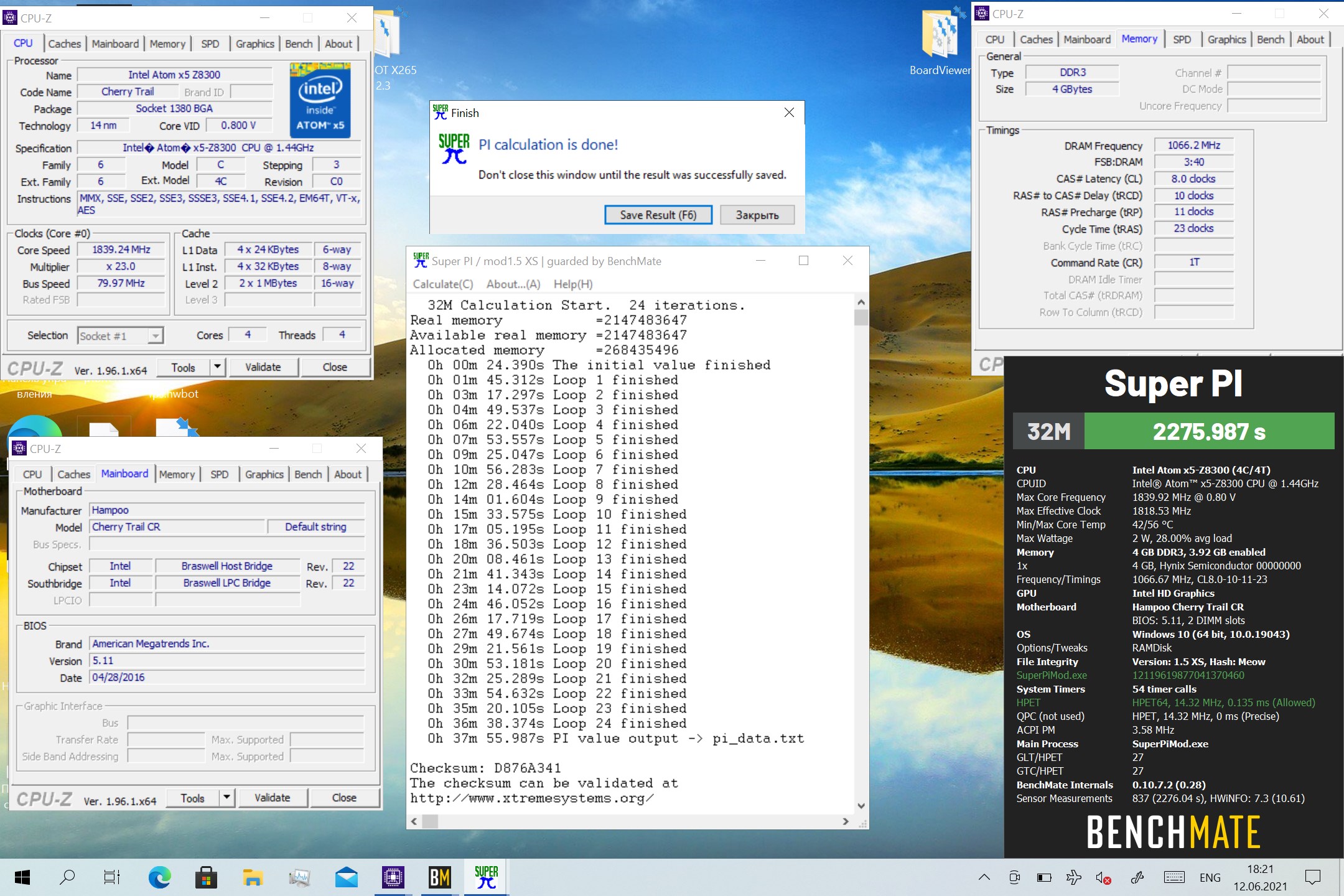The height and width of the screenshot is (896, 1344).
Task: Click CAS# Latency 8.0 clocks value
Action: (x=1193, y=179)
